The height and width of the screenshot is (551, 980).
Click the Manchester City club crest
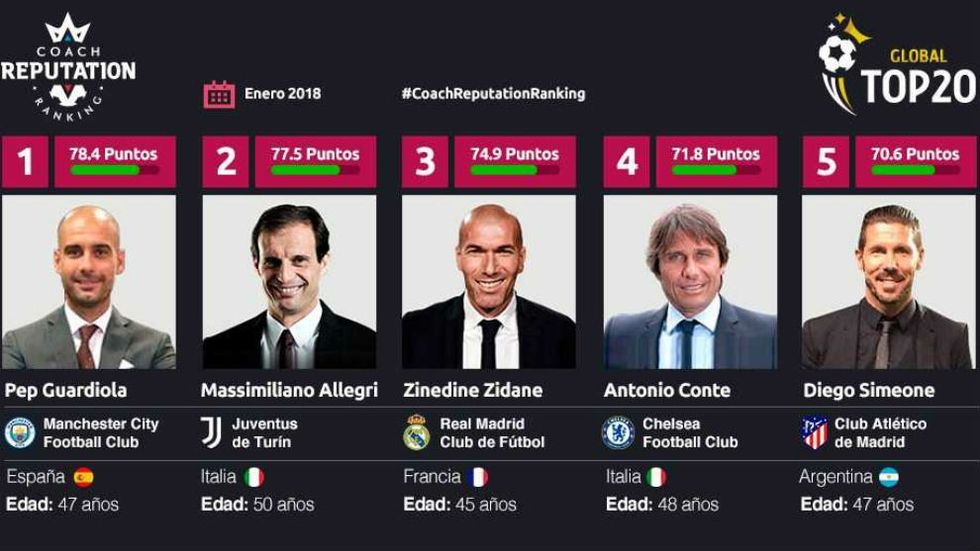tap(20, 432)
